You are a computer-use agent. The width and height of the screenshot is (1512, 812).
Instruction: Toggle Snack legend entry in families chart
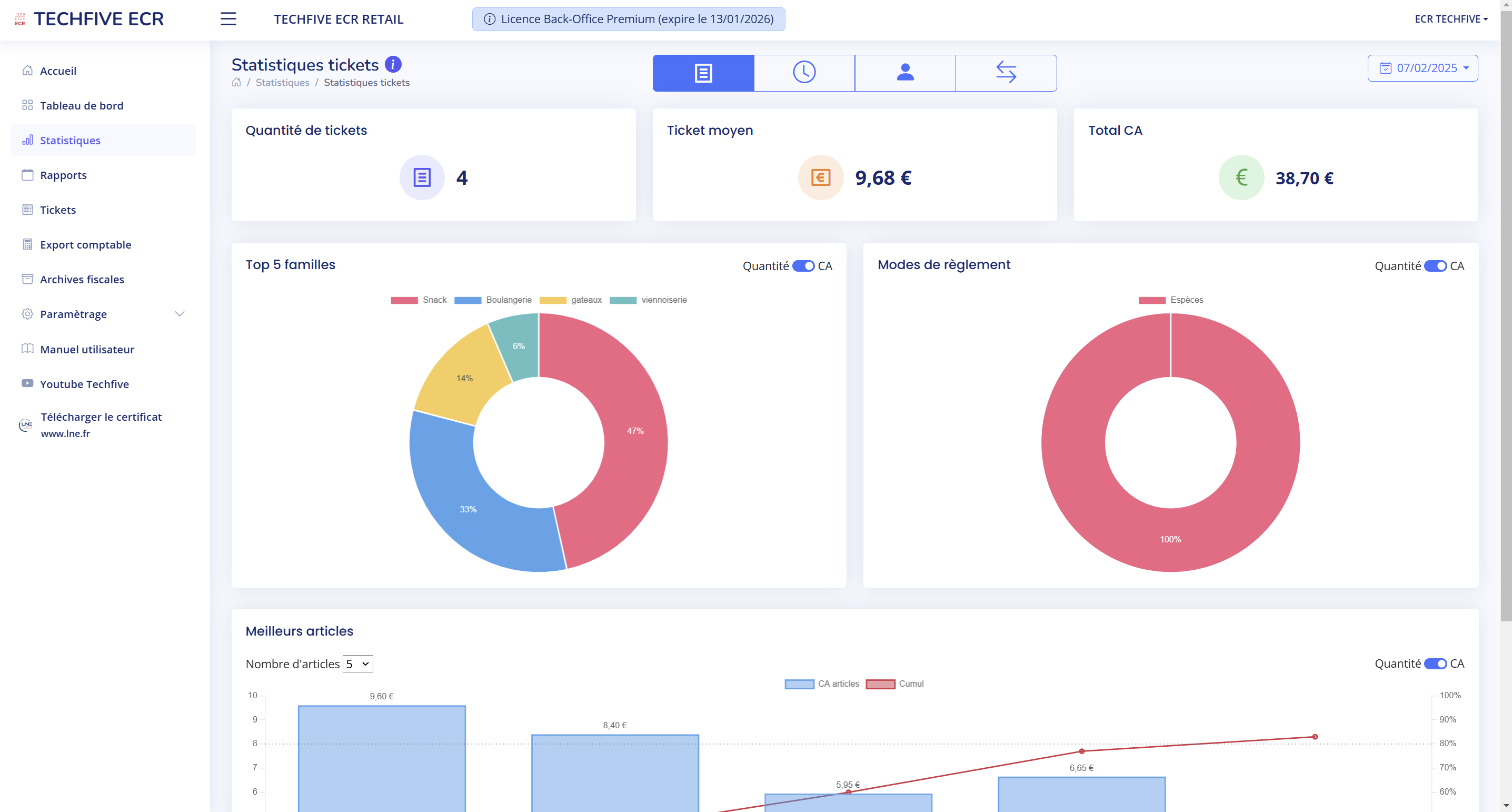coord(419,300)
